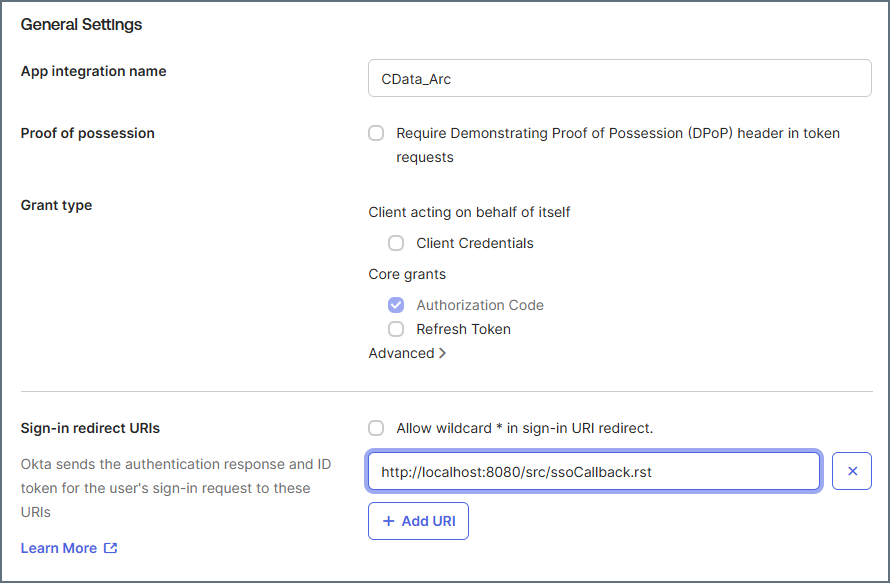Click the external link icon beside Learn More

(x=111, y=548)
